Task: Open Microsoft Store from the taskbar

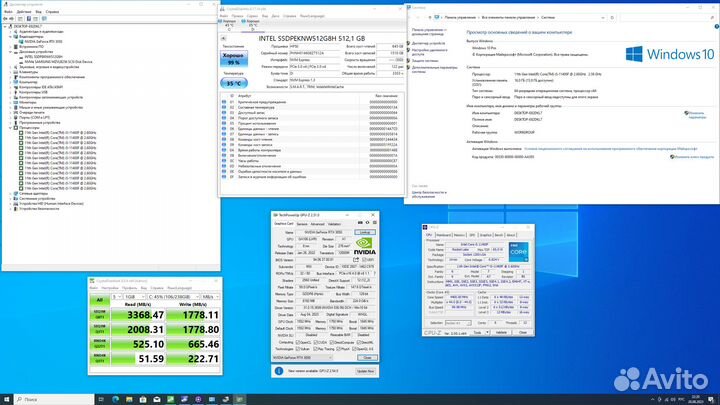Action: (143, 399)
